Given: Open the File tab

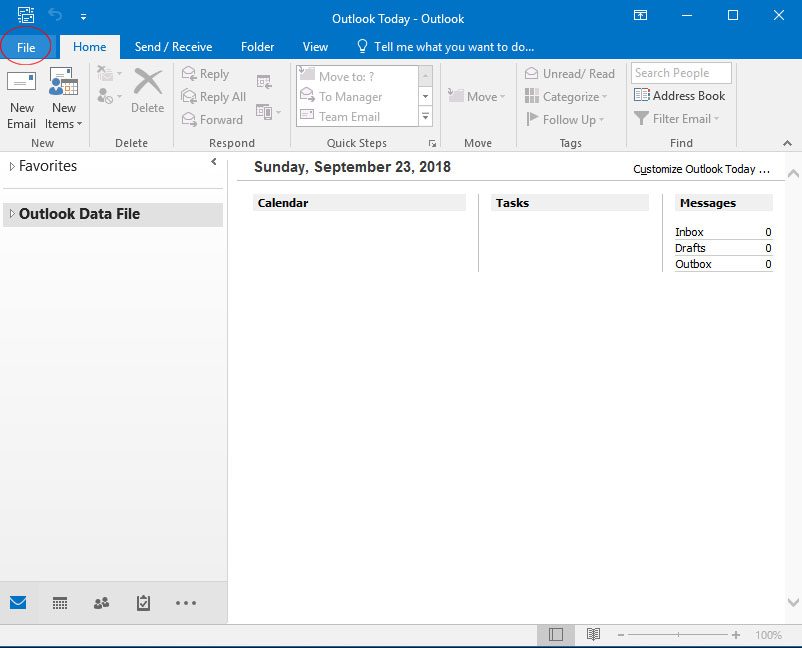Looking at the screenshot, I should tap(26, 48).
